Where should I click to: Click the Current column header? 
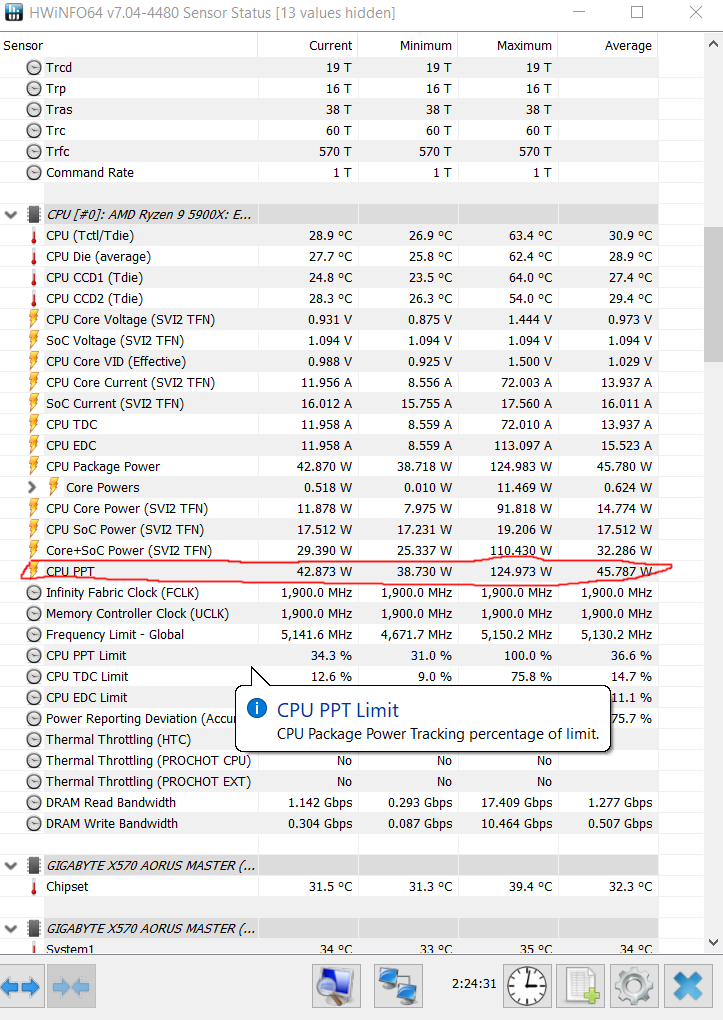click(x=308, y=46)
